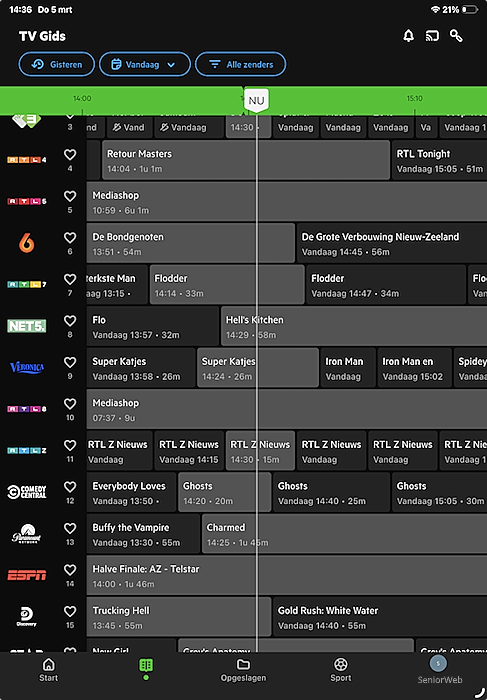Open Super Katjes starting at 13:58

pos(141,367)
